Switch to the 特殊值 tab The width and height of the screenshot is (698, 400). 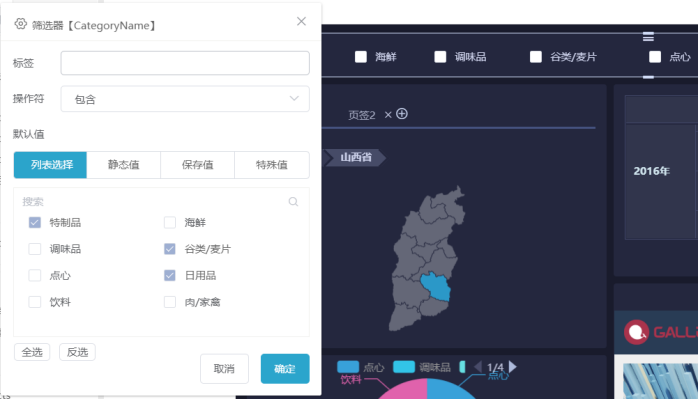pyautogui.click(x=272, y=165)
